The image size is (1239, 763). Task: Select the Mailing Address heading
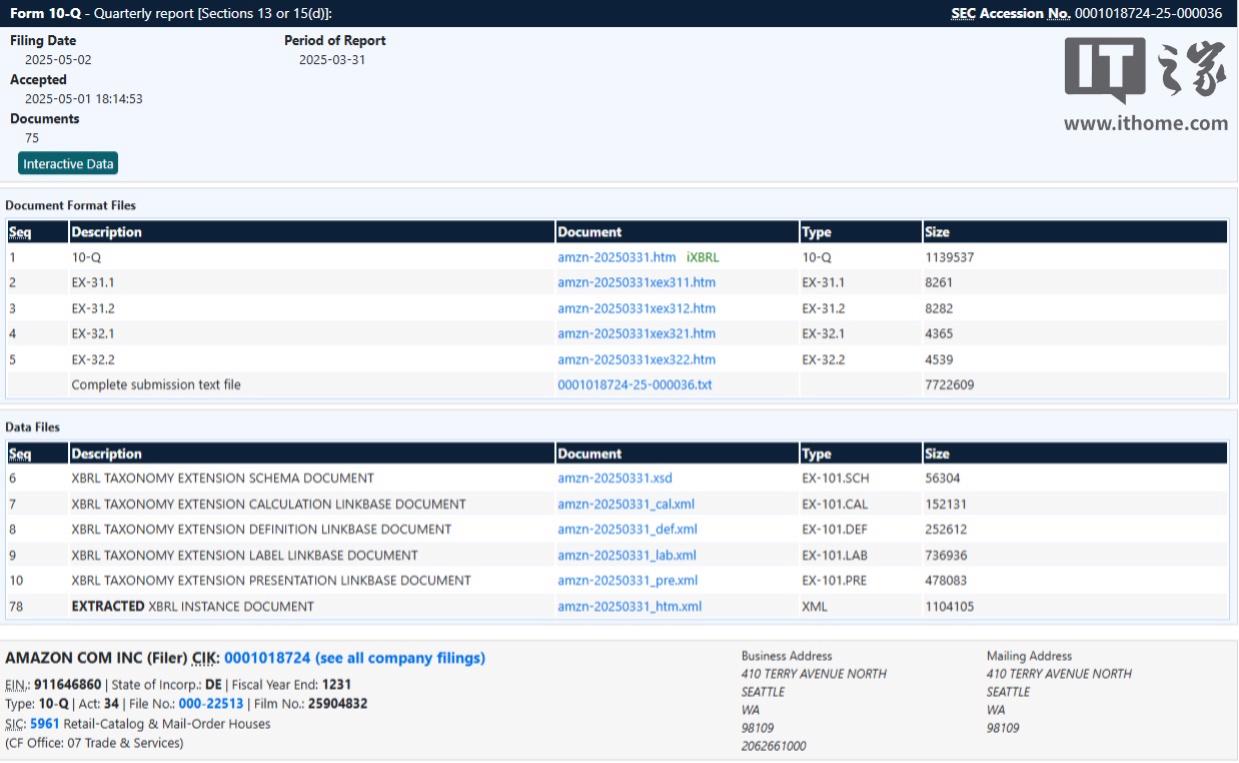click(x=1031, y=656)
